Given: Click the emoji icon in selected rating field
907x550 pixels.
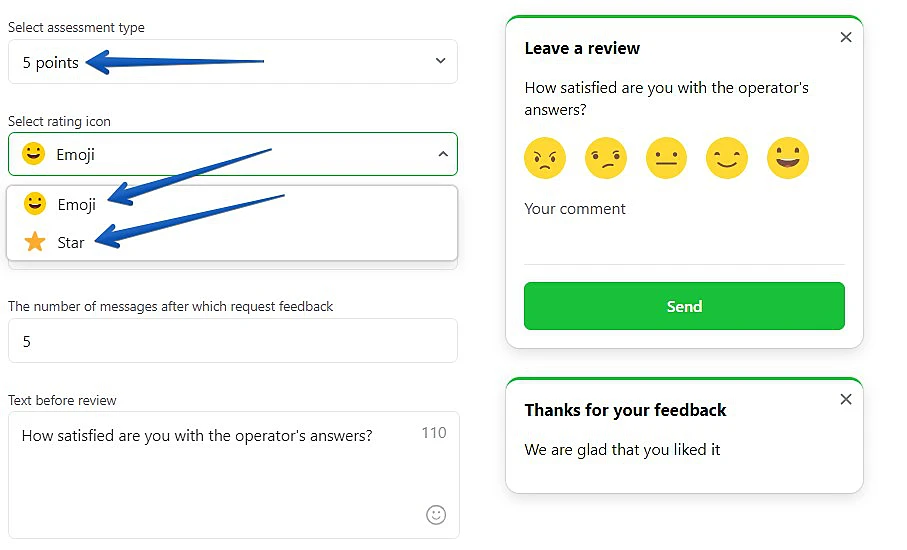Looking at the screenshot, I should click(34, 154).
